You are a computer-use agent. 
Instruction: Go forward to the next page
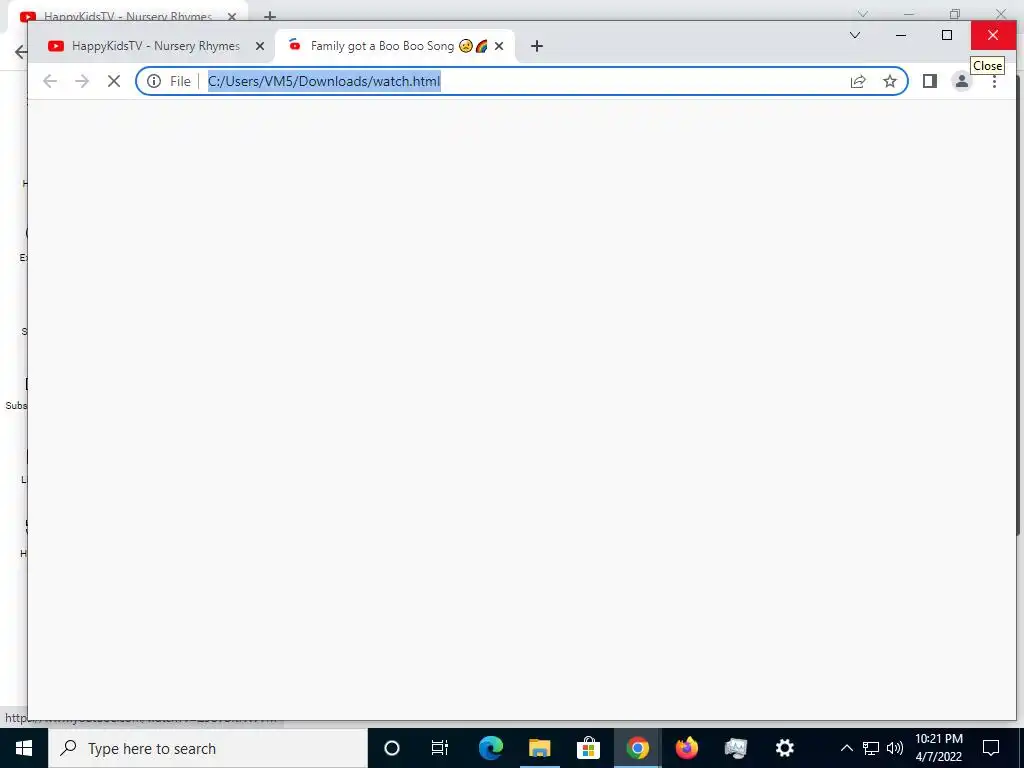click(82, 81)
